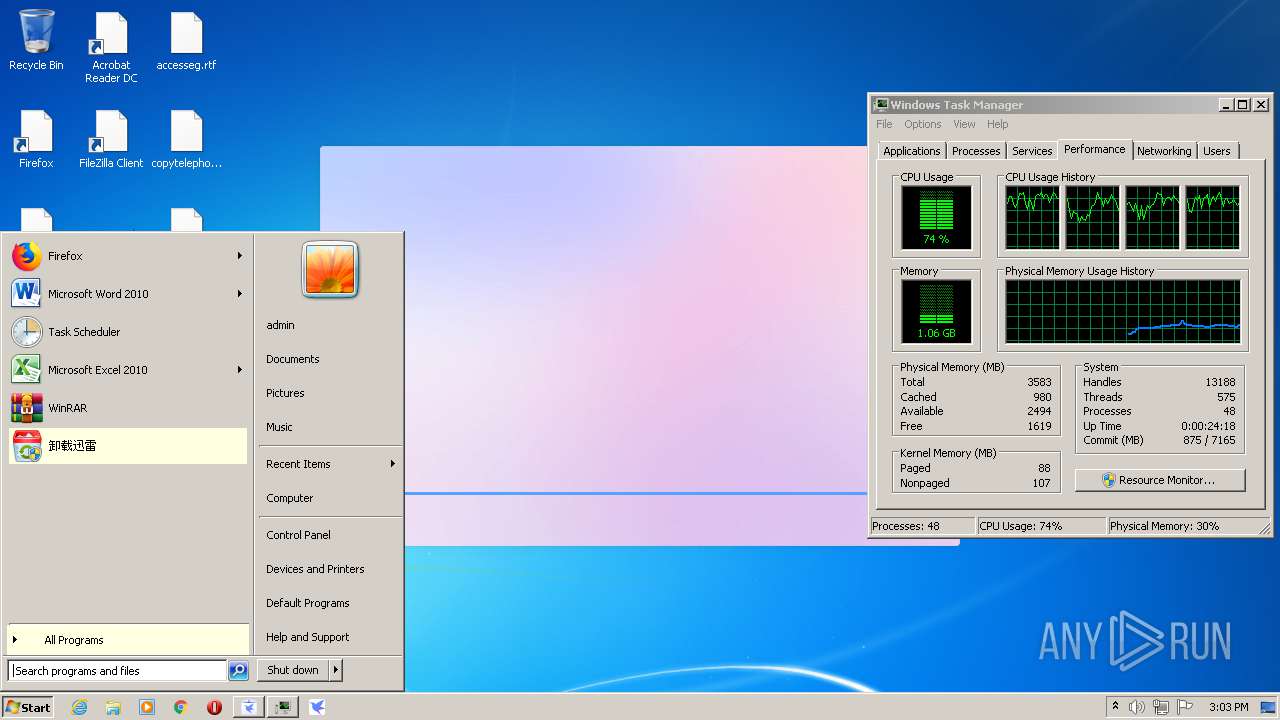Click the user account flower picture
The height and width of the screenshot is (720, 1280).
click(330, 270)
